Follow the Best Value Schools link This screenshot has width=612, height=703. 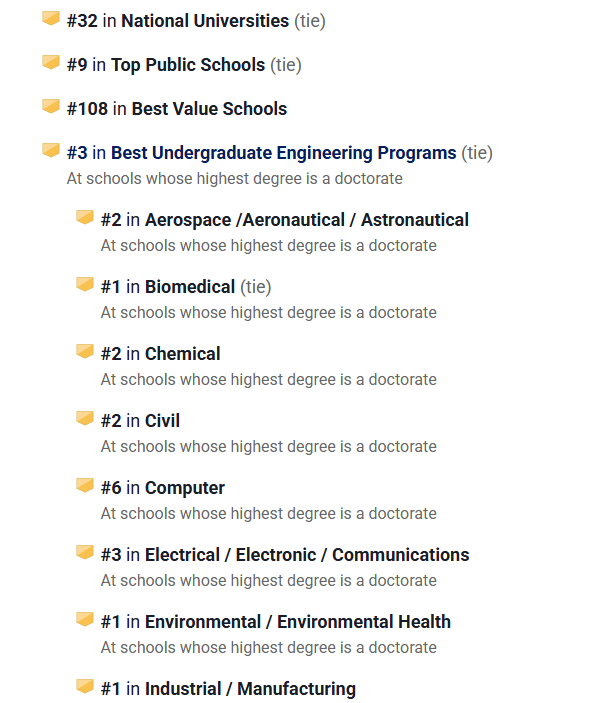tap(209, 109)
